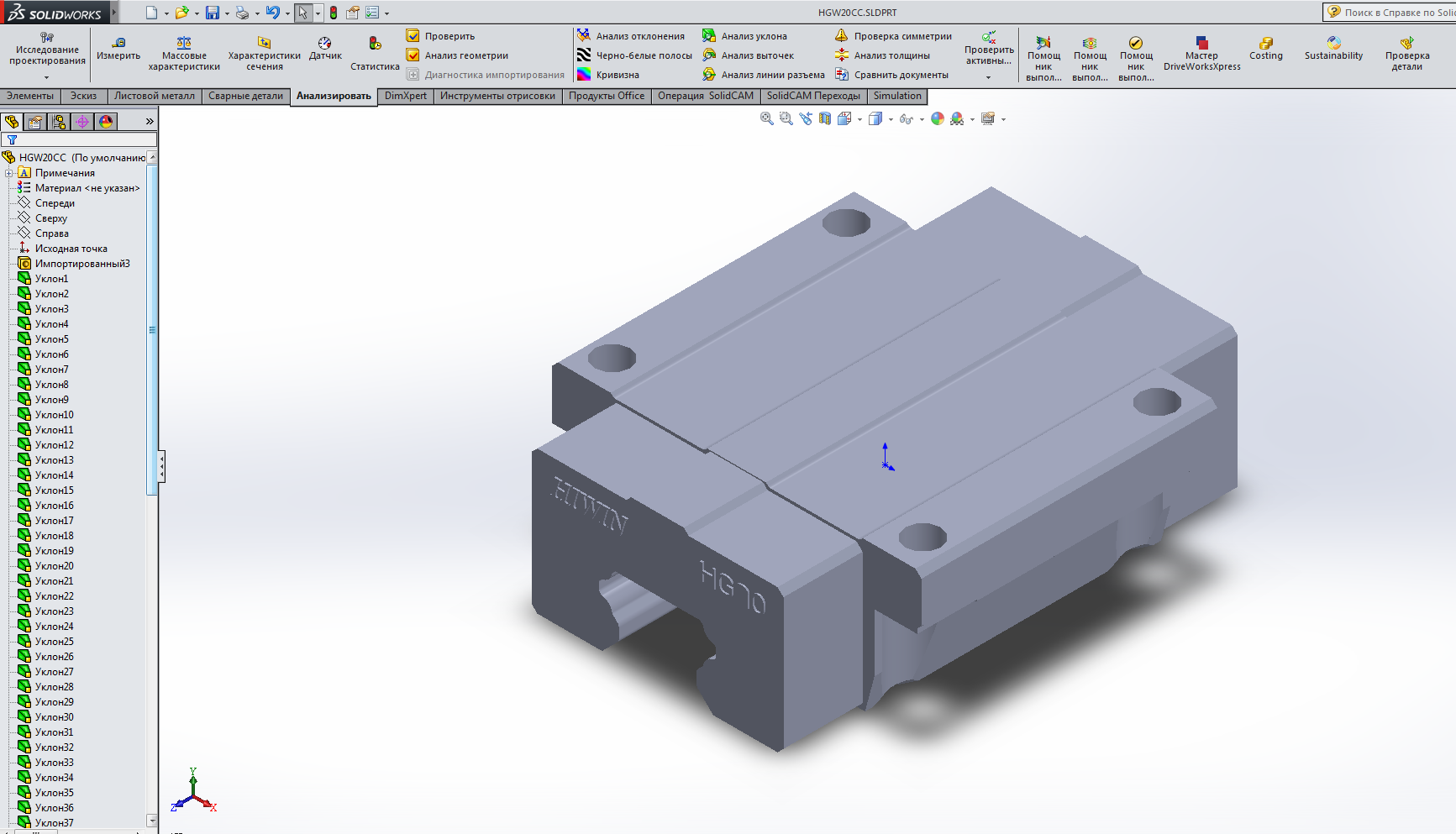
Task: Run Анализ выточек undercut analysis
Action: 749,55
